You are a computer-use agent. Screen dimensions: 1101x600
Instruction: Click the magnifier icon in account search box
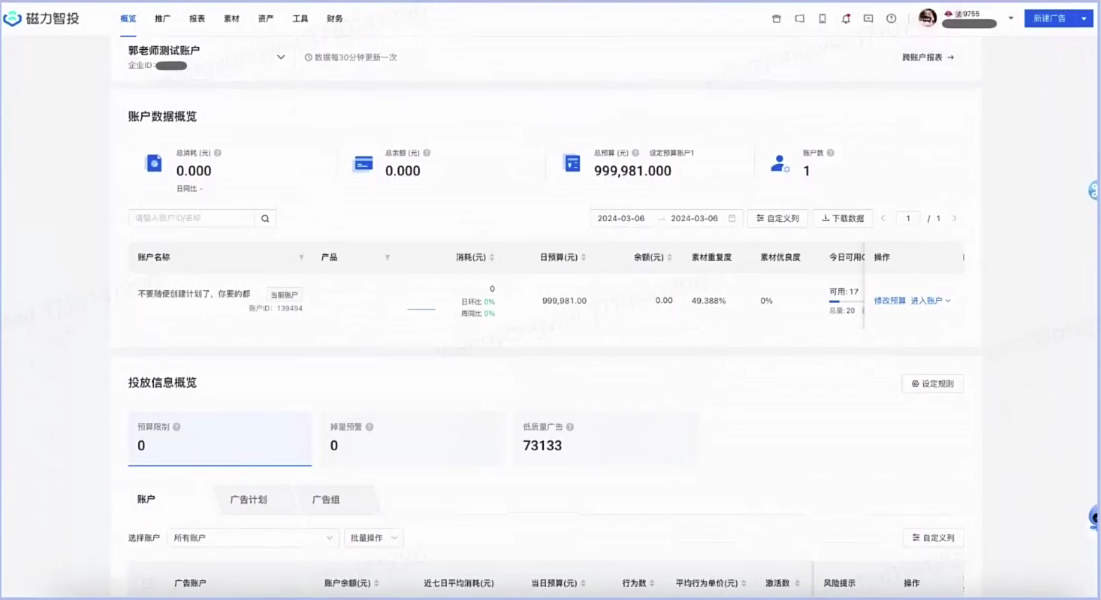click(x=264, y=217)
